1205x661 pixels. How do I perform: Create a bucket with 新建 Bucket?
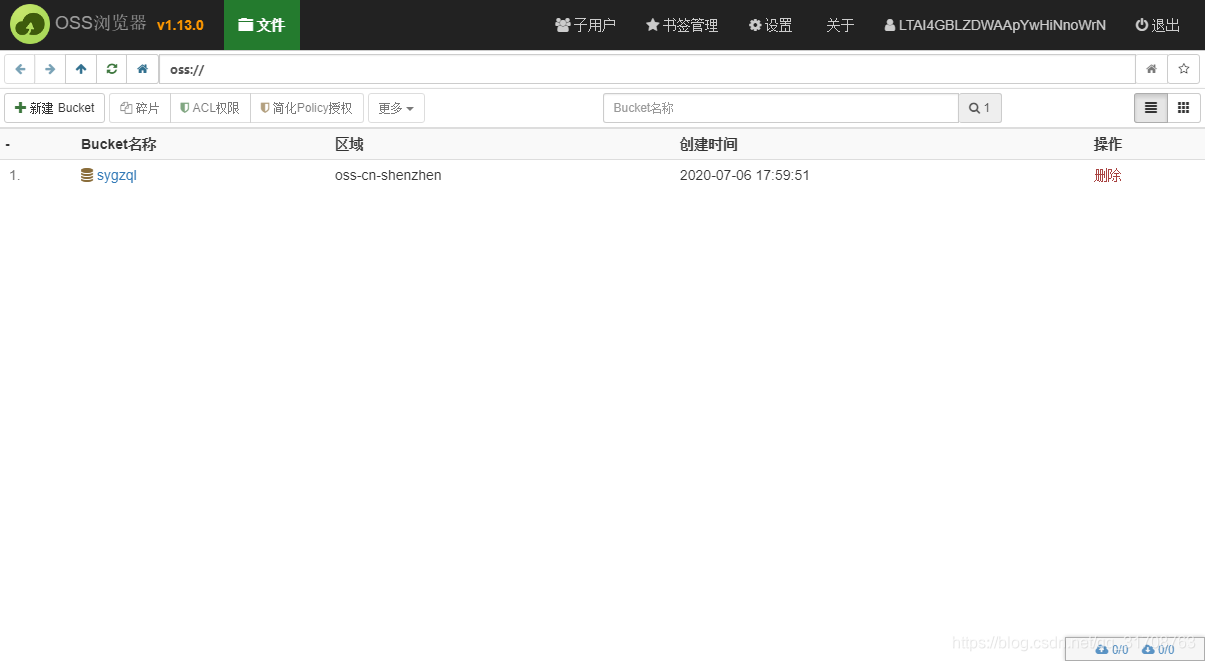(x=54, y=107)
